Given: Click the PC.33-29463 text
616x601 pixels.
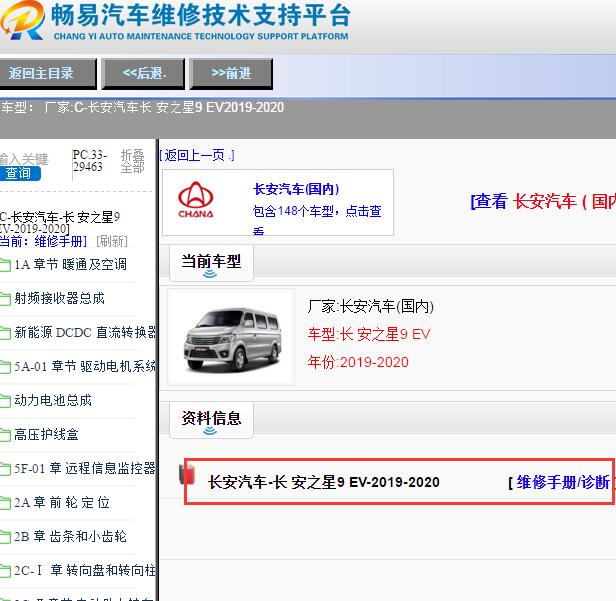Looking at the screenshot, I should 90,161.
